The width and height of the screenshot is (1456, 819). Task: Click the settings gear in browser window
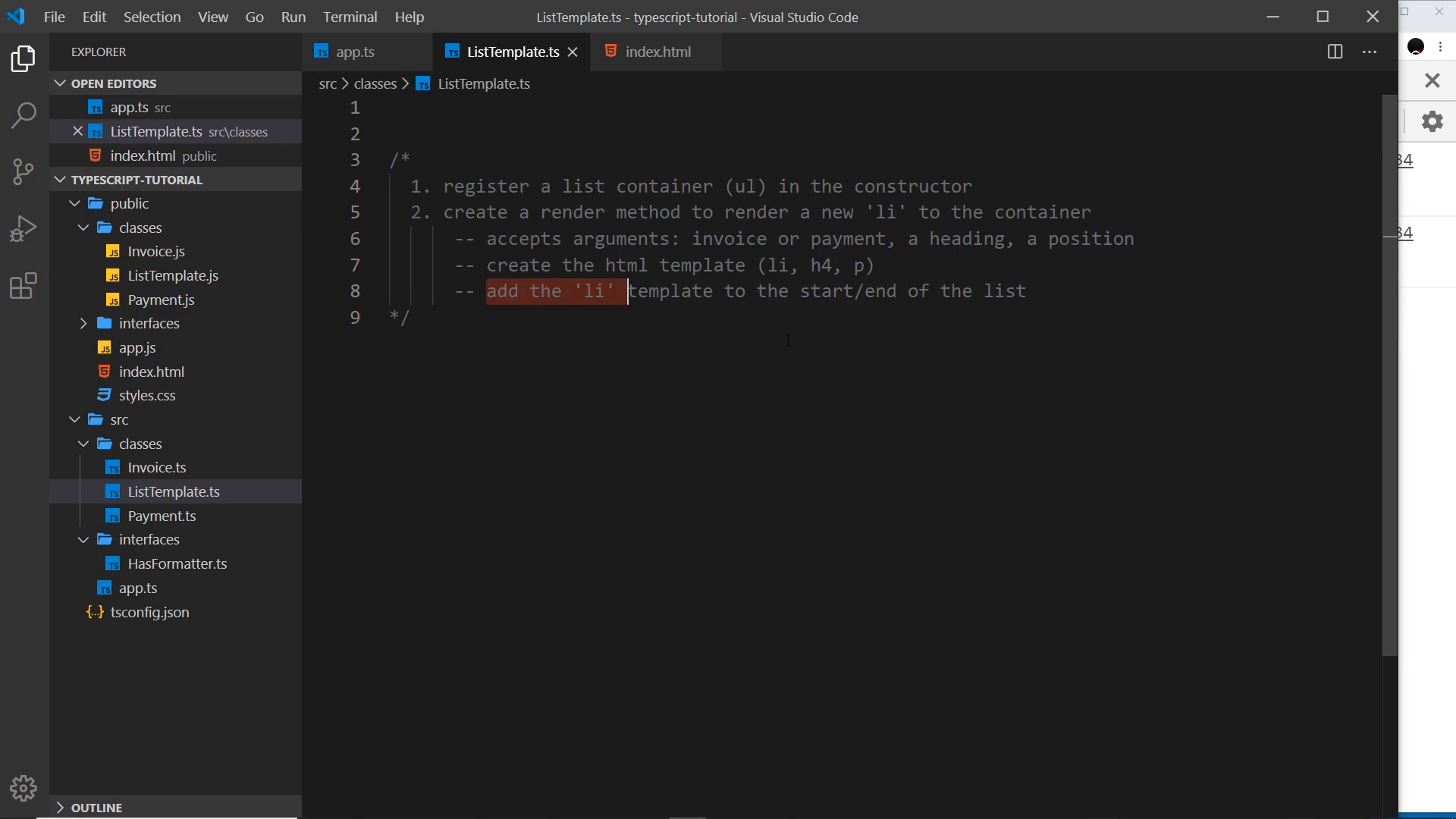(1432, 121)
